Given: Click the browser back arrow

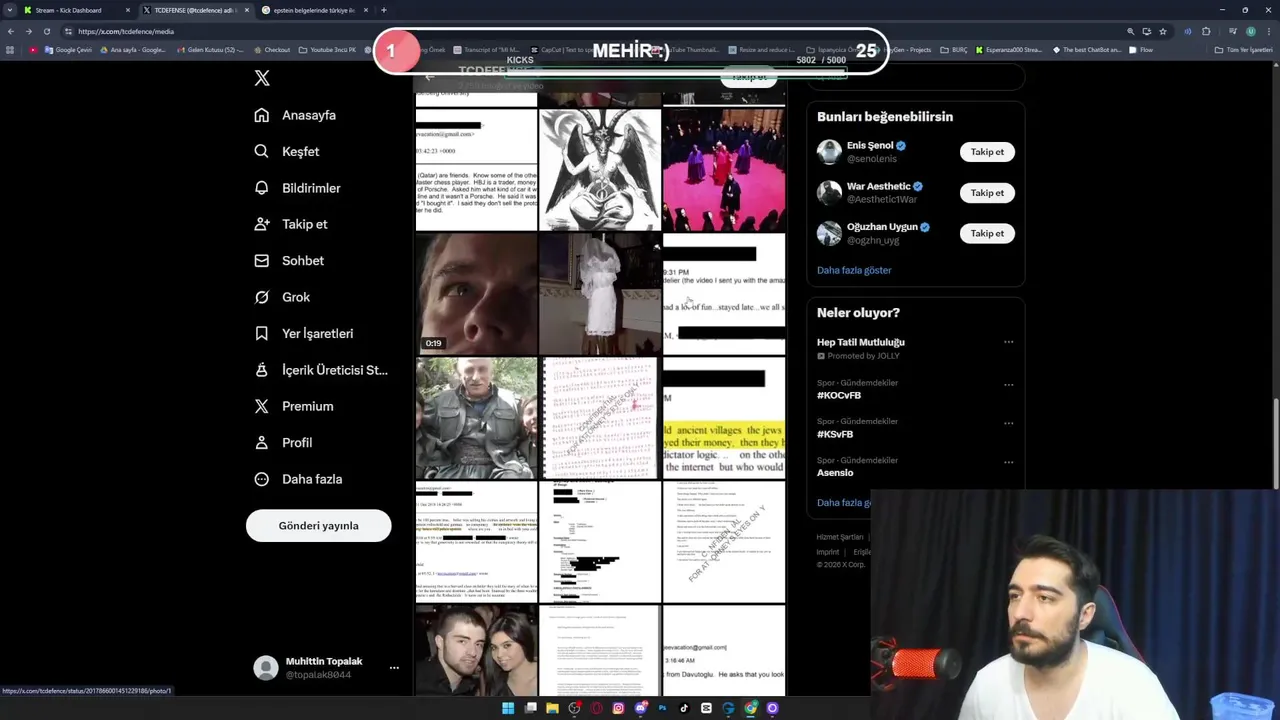Looking at the screenshot, I should pyautogui.click(x=11, y=31).
